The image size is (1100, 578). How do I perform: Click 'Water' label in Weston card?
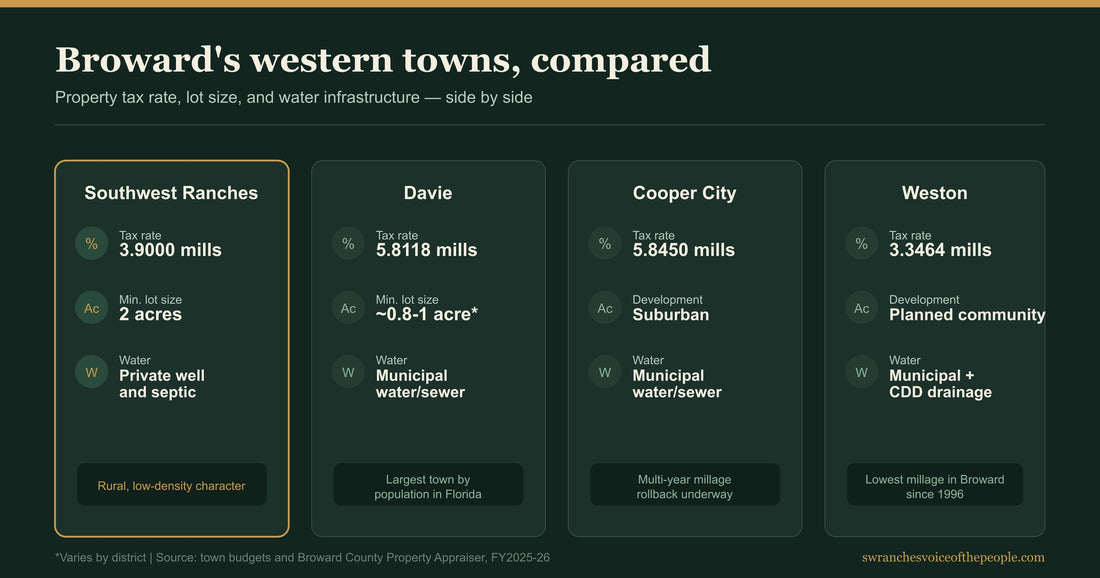click(905, 360)
